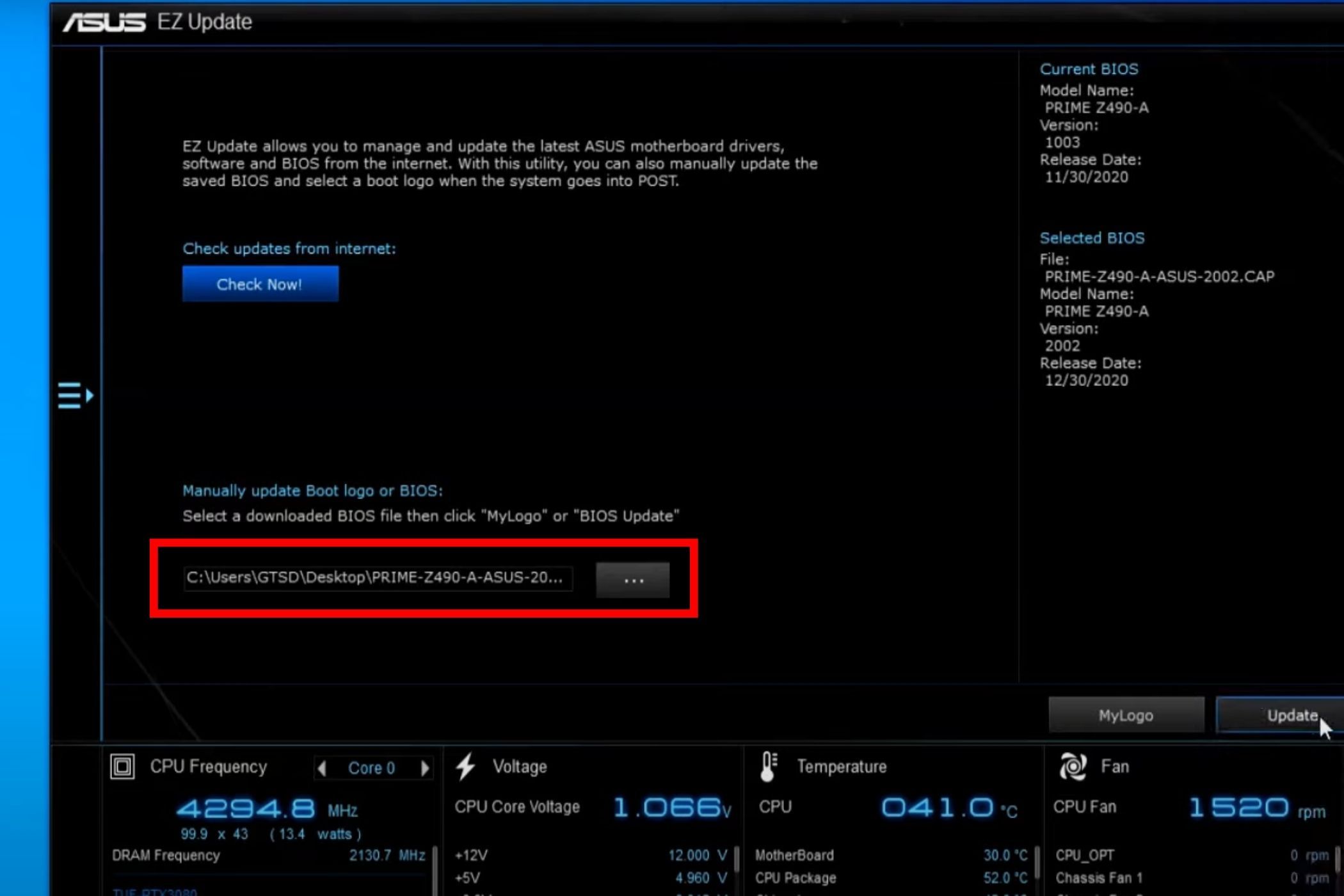Click the BIOS file path field
Image resolution: width=1344 pixels, height=896 pixels.
378,578
